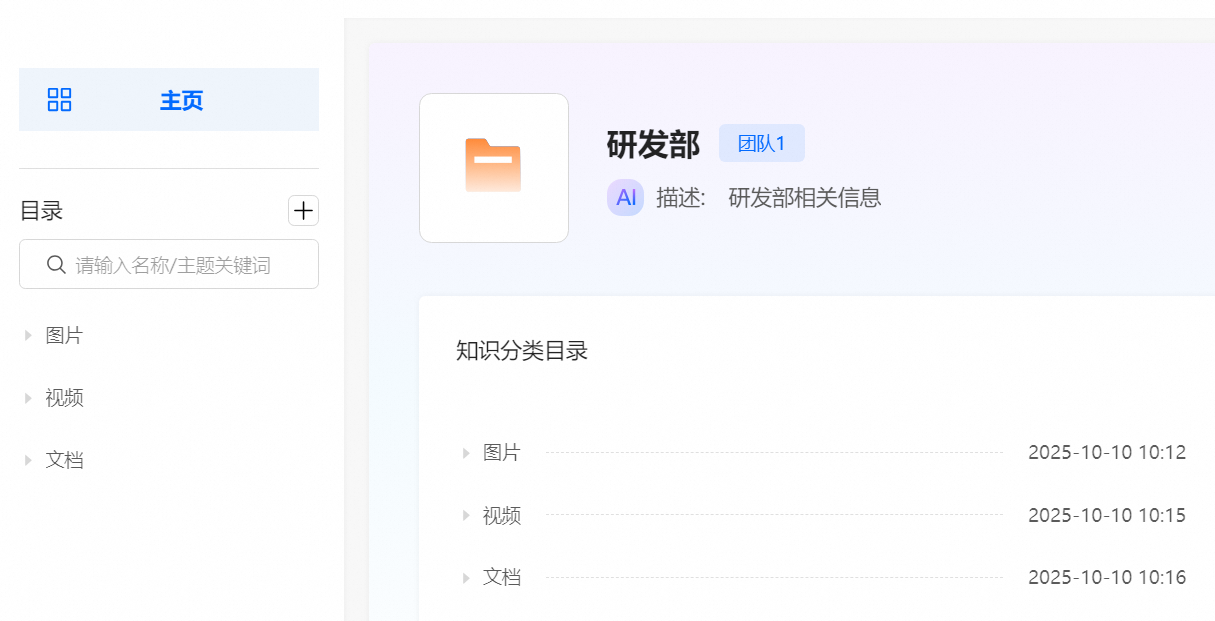
Task: Click the 知识分类目录 heading
Action: point(522,351)
